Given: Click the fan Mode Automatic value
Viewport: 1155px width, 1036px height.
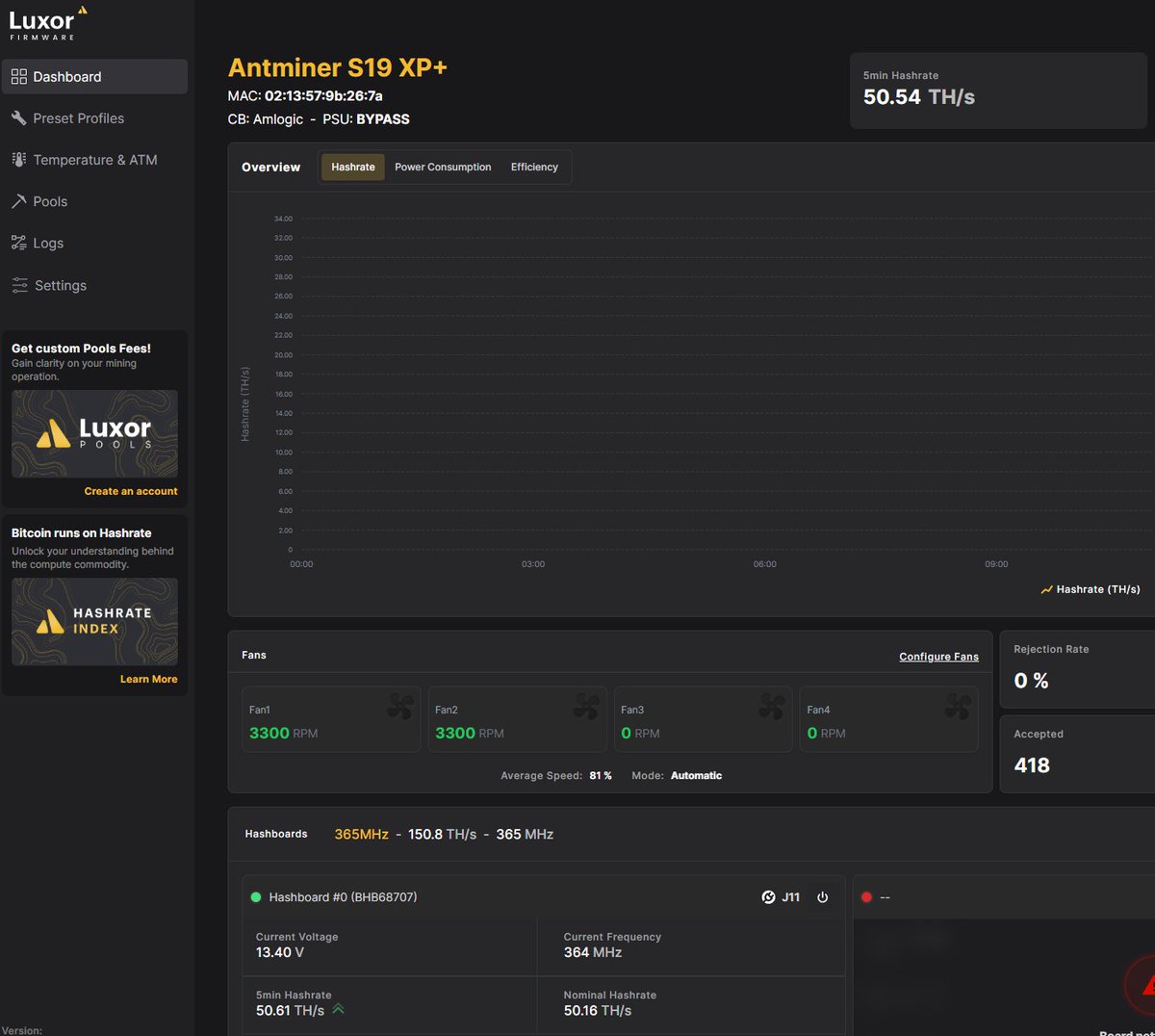Looking at the screenshot, I should click(696, 776).
